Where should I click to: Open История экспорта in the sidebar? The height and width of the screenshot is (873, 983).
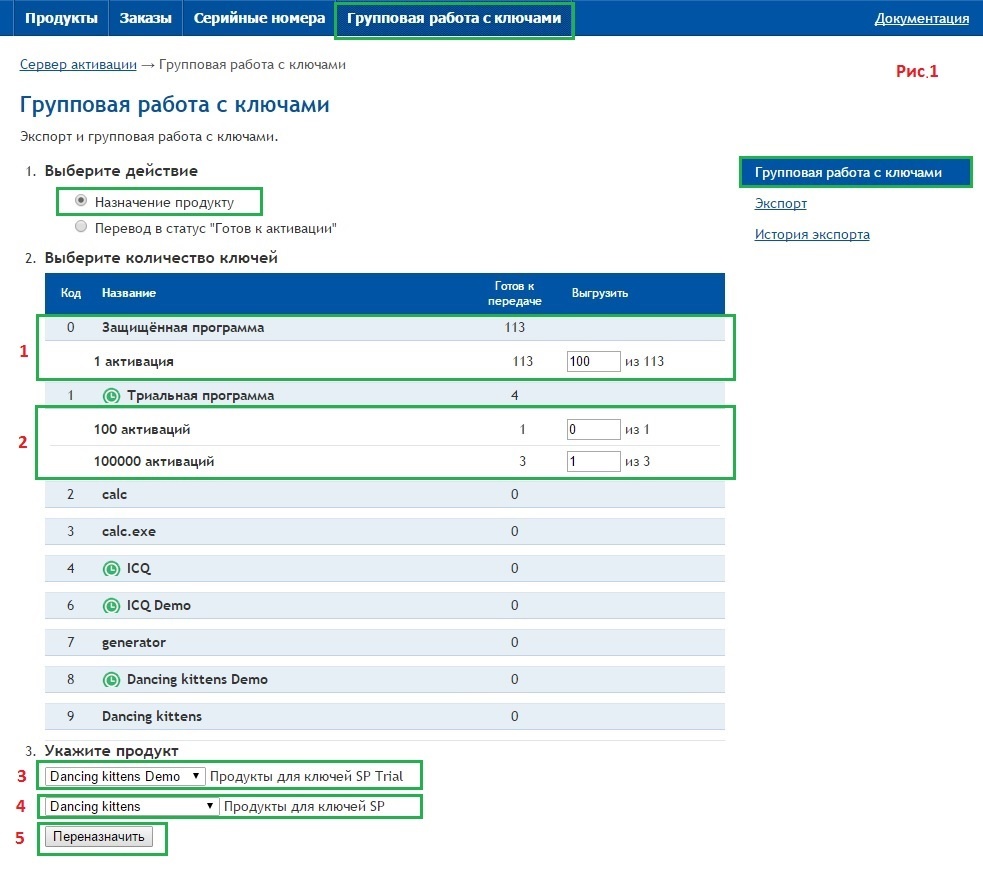[x=811, y=234]
